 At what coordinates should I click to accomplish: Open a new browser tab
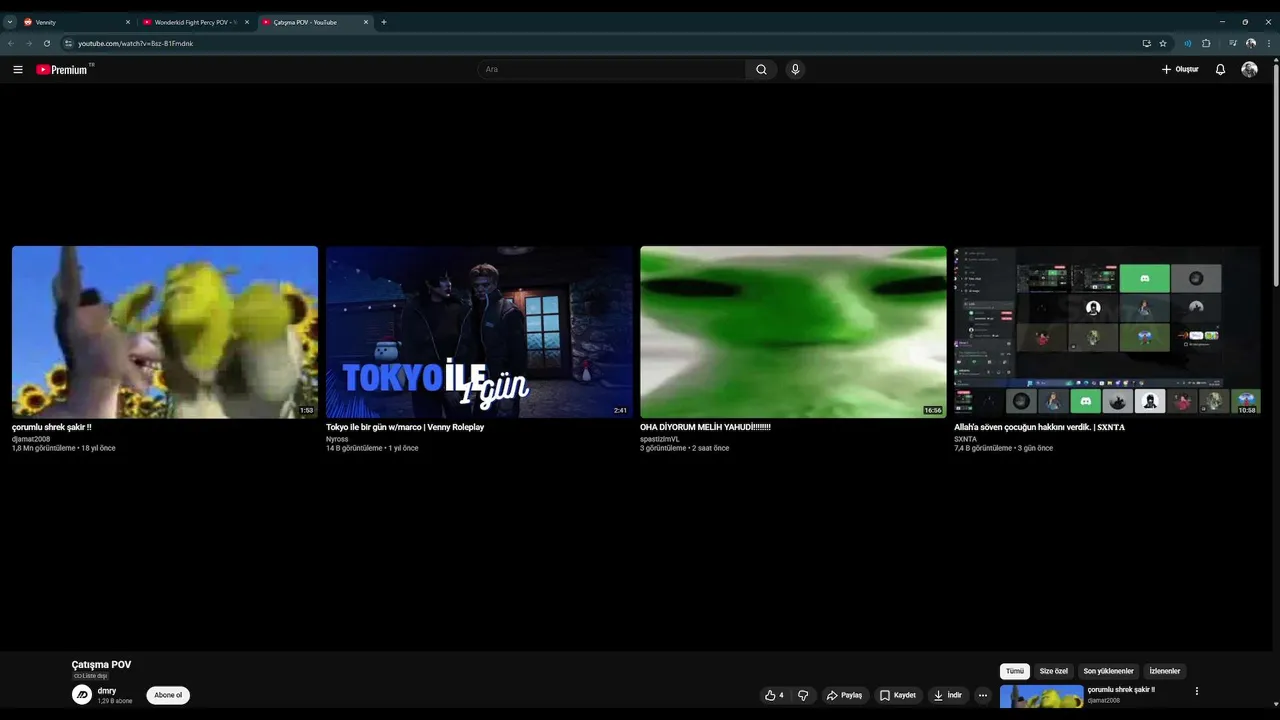tap(384, 22)
